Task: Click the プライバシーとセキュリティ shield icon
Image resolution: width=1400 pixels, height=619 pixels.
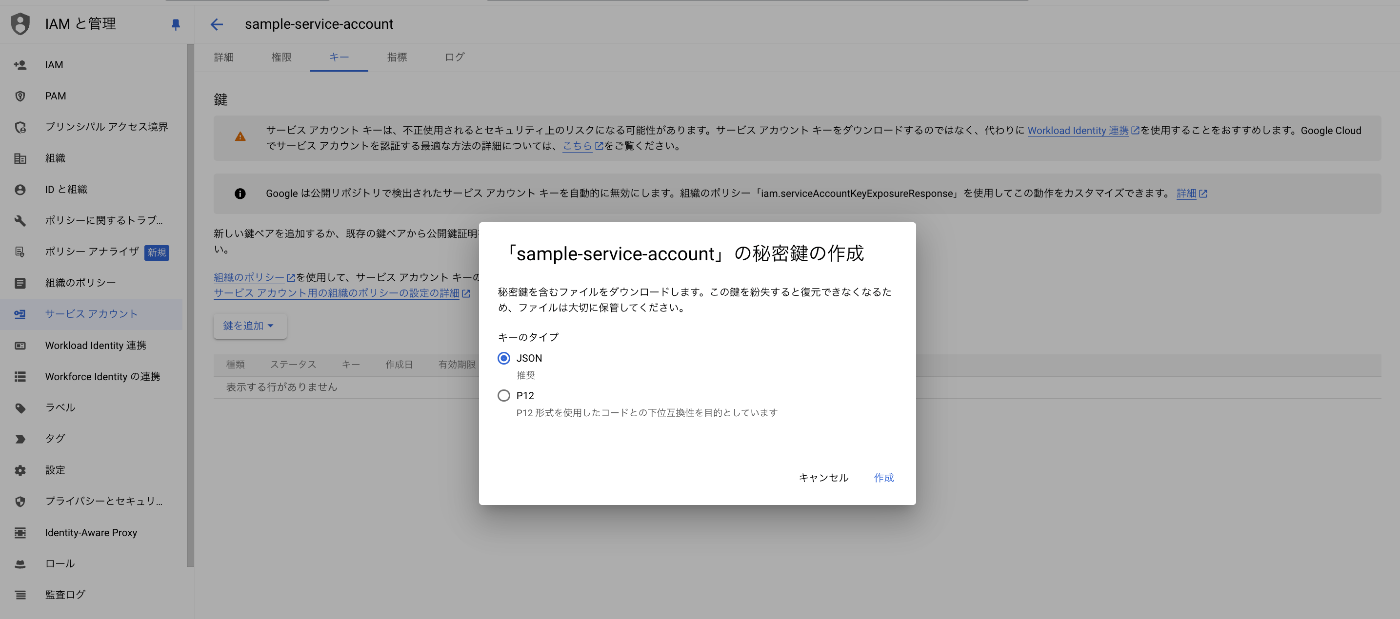Action: (20, 501)
